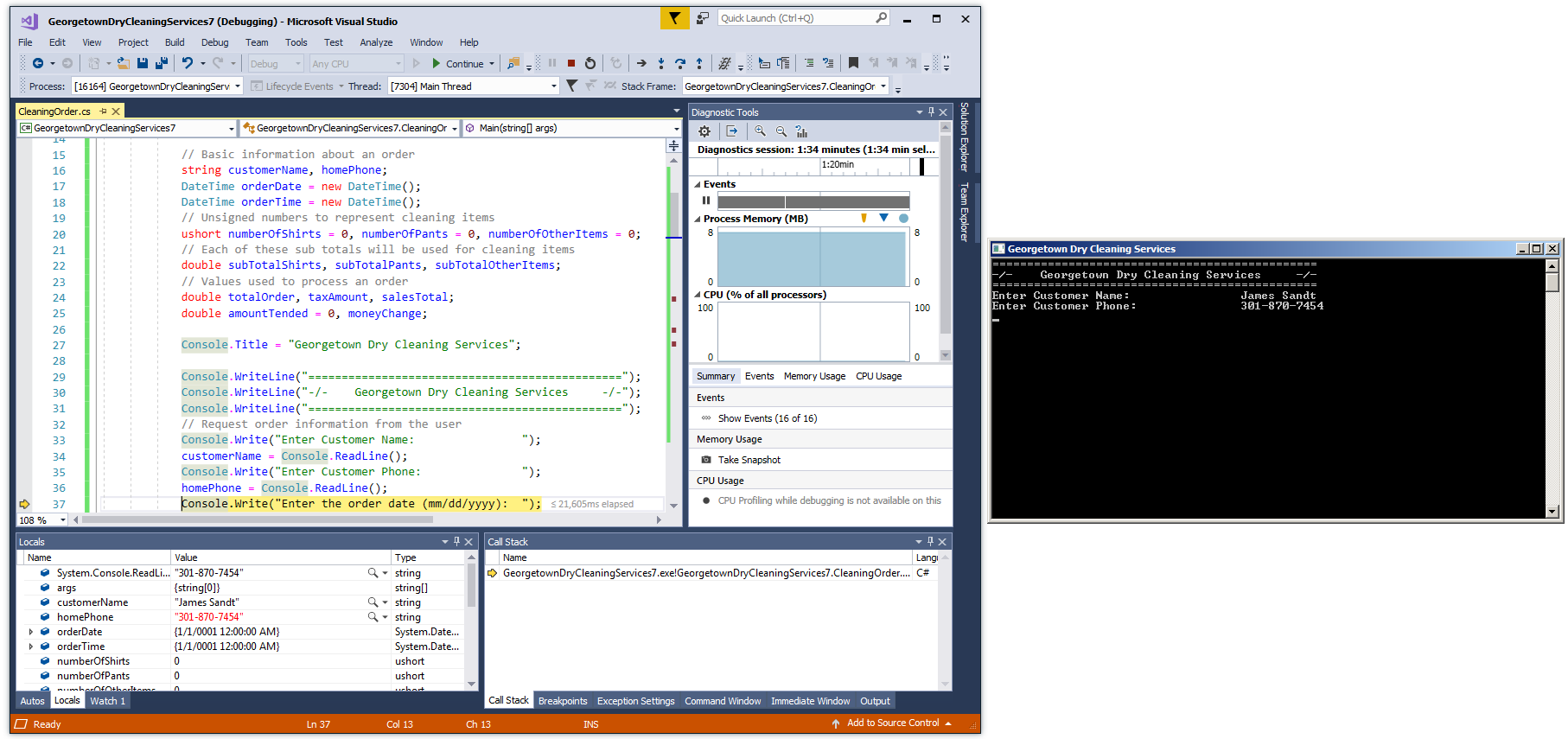Viewport: 1568px width, 739px height.
Task: Pin the Call Stack panel
Action: coord(930,542)
